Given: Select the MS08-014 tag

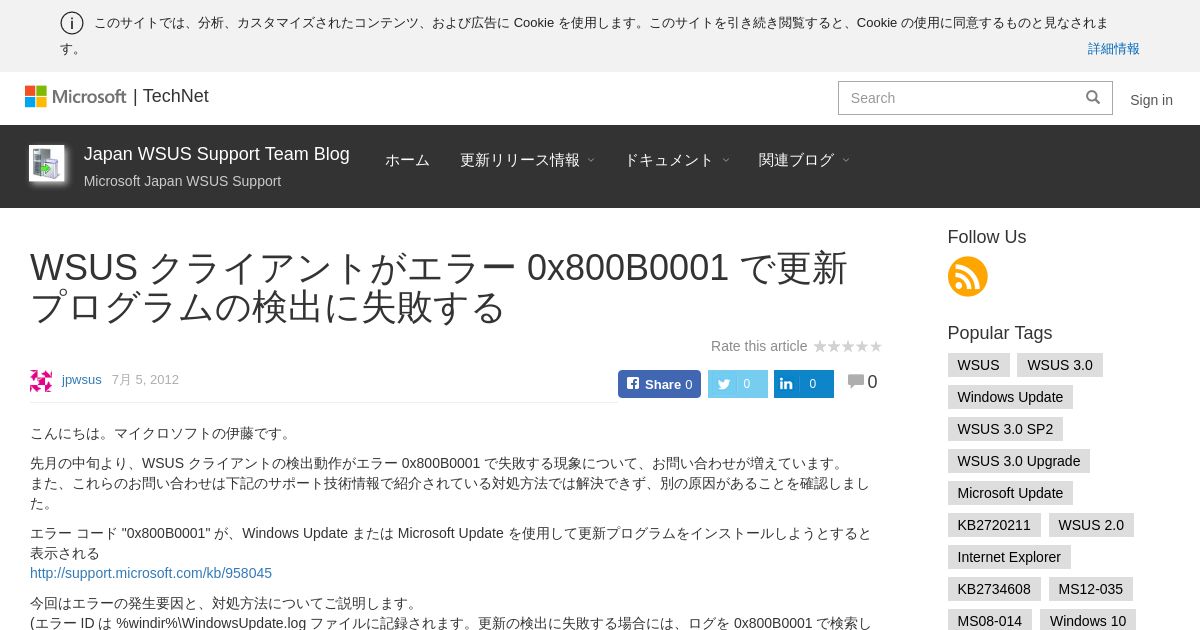Looking at the screenshot, I should click(990, 620).
